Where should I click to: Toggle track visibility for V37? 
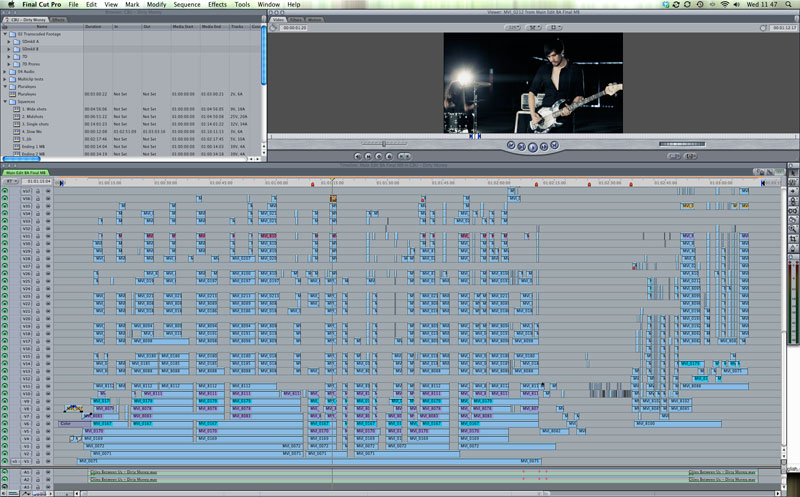tap(5, 191)
